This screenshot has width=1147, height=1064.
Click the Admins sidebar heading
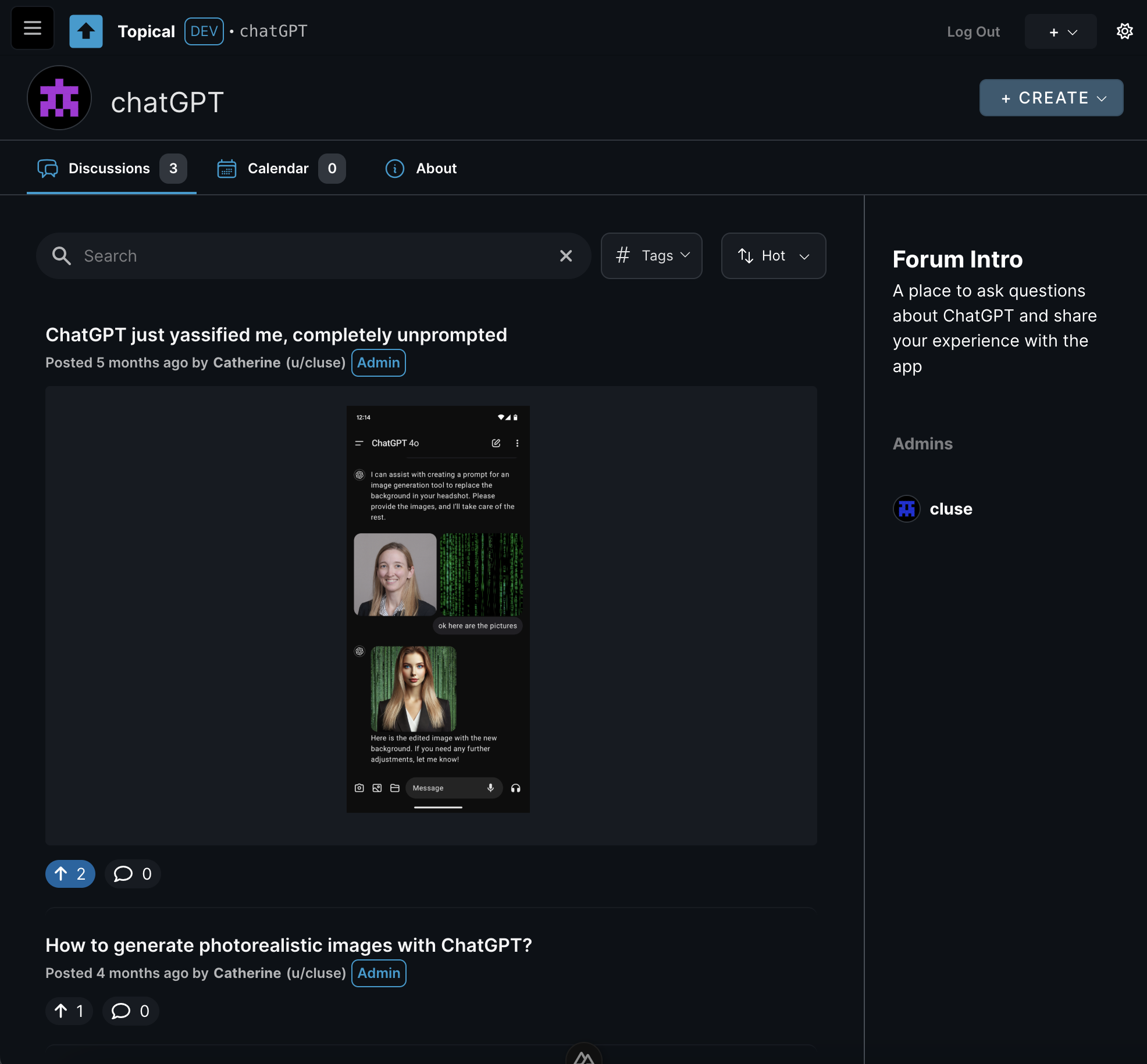pos(922,444)
